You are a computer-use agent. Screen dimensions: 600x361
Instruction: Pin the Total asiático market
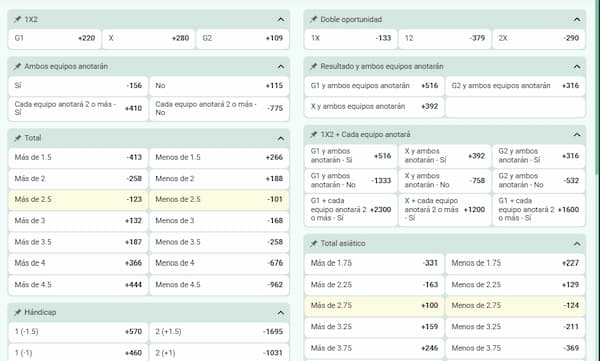tap(313, 243)
